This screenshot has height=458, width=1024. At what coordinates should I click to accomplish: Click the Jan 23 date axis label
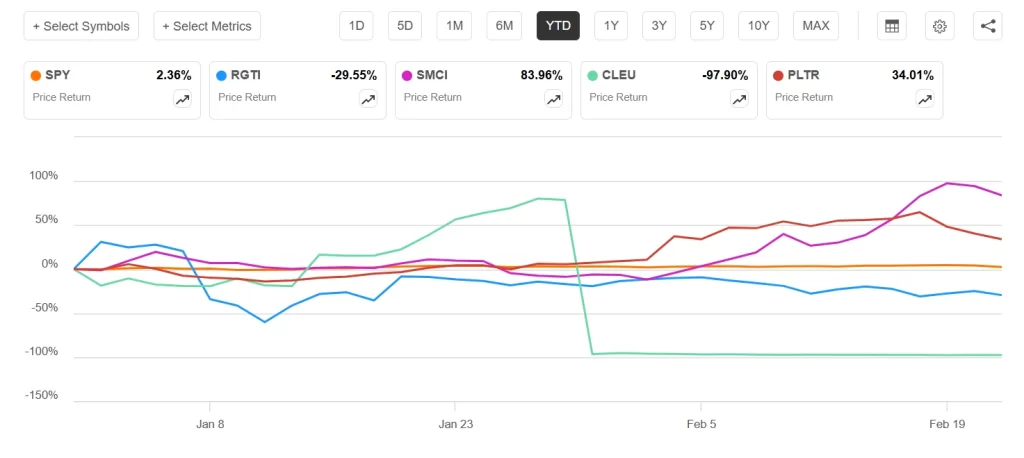[455, 424]
